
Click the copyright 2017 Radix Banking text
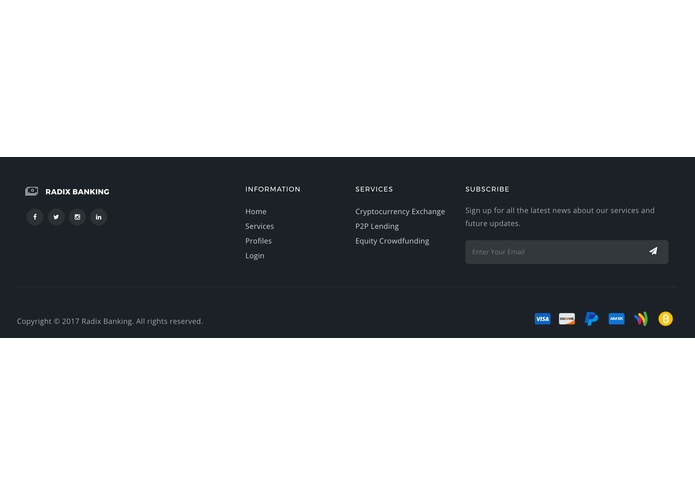[x=110, y=321]
